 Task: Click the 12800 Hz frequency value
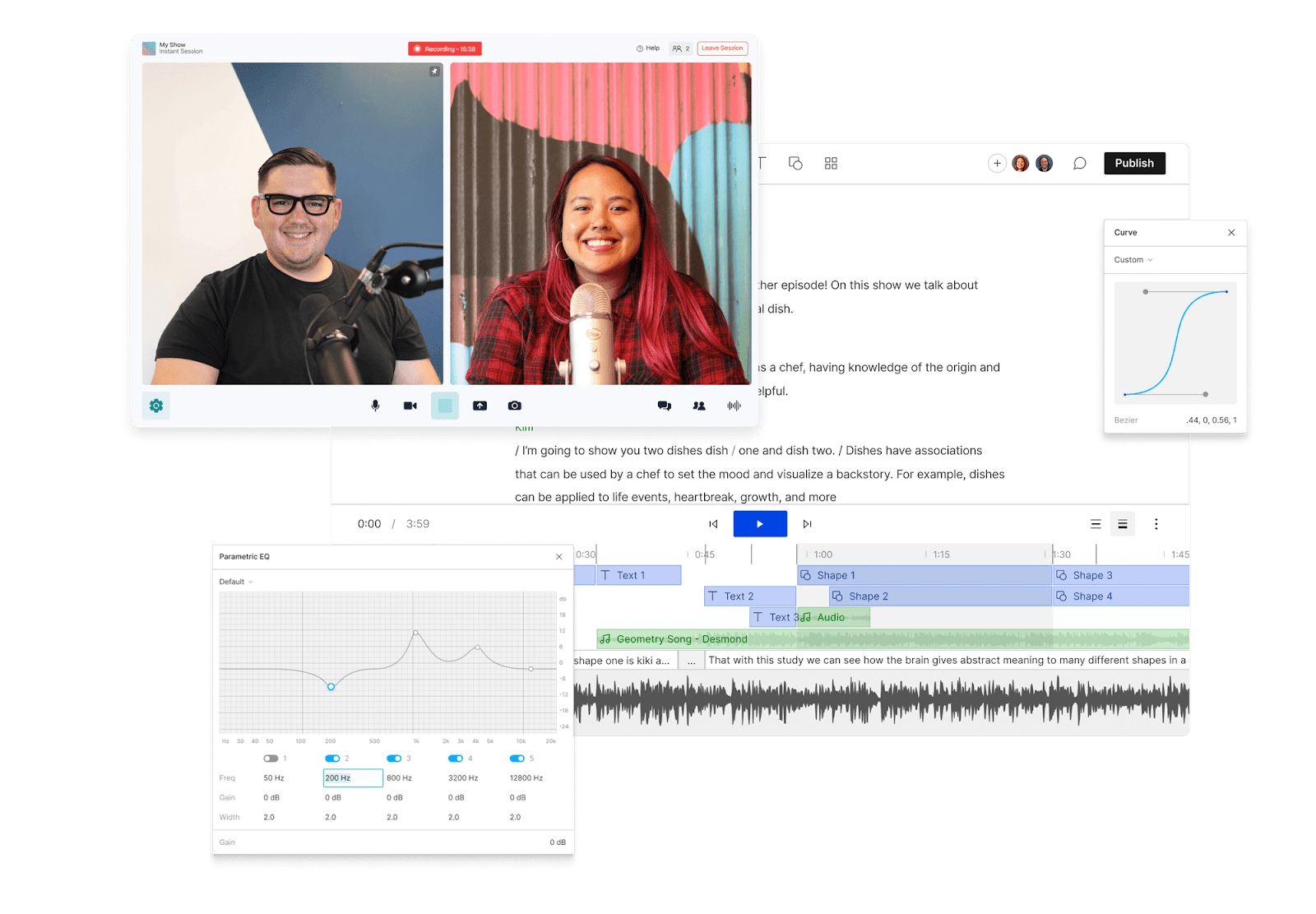tap(526, 778)
